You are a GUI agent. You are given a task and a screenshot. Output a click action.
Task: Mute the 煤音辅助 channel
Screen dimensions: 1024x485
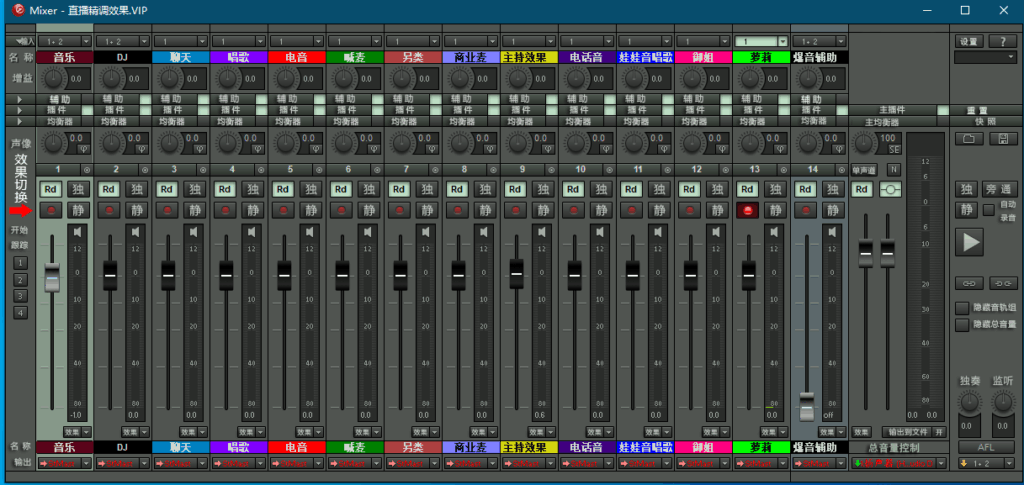pyautogui.click(x=833, y=210)
